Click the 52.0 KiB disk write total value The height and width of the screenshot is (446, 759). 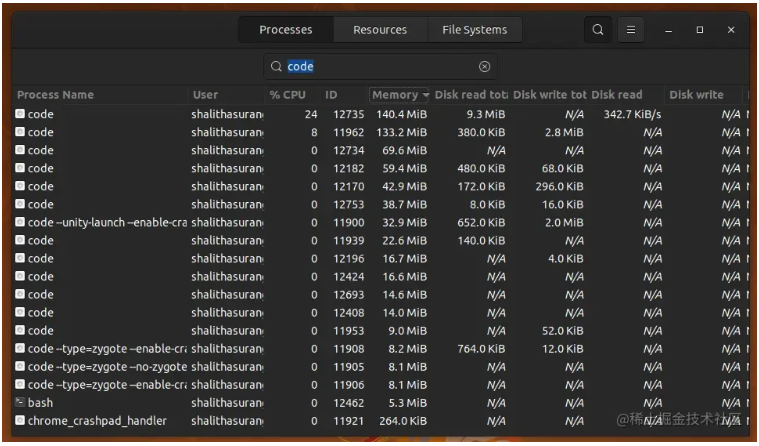pos(562,330)
